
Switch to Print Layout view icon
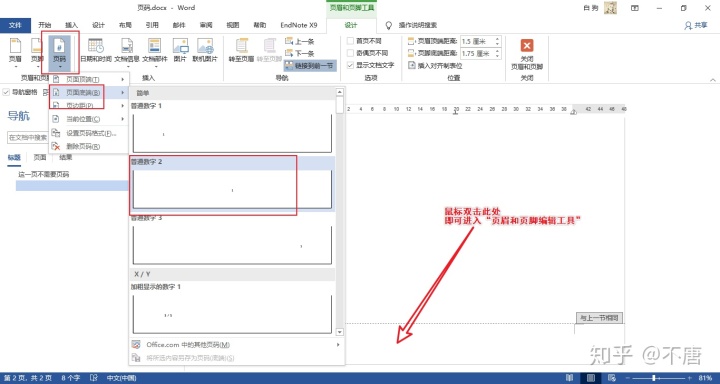pyautogui.click(x=591, y=378)
